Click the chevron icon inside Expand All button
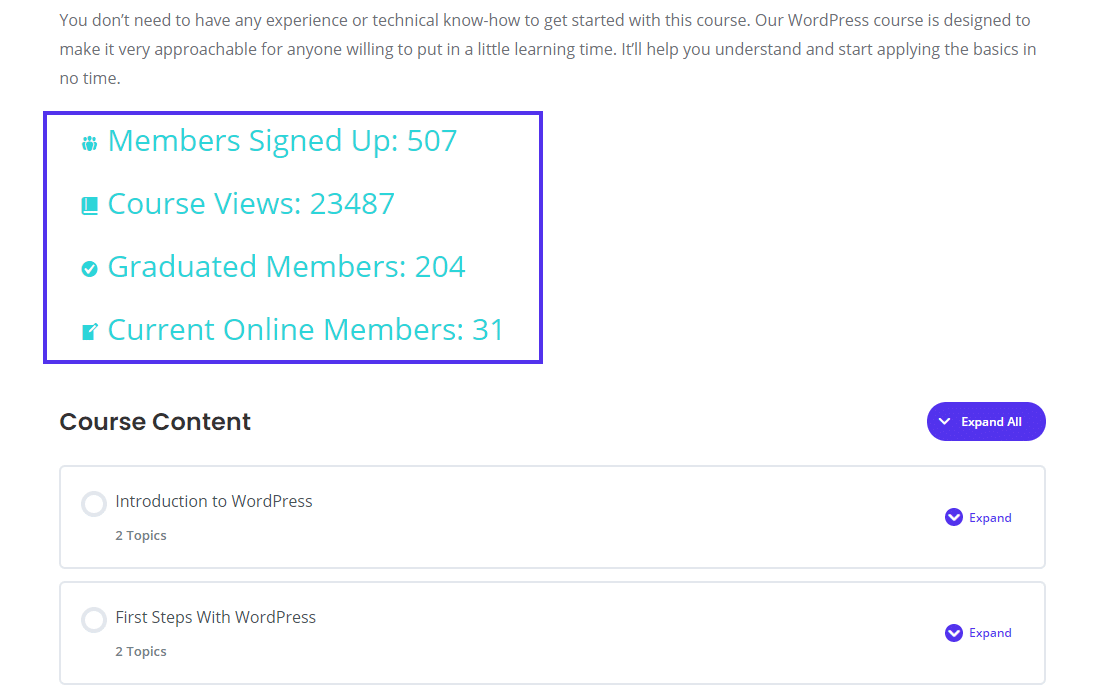 pos(945,422)
